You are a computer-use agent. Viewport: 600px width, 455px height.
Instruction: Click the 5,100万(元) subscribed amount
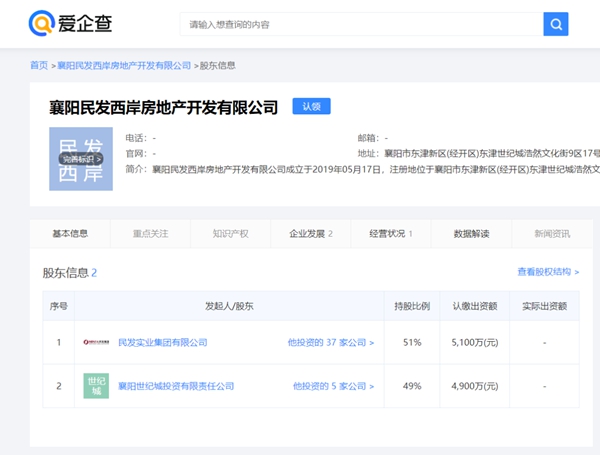(x=475, y=342)
